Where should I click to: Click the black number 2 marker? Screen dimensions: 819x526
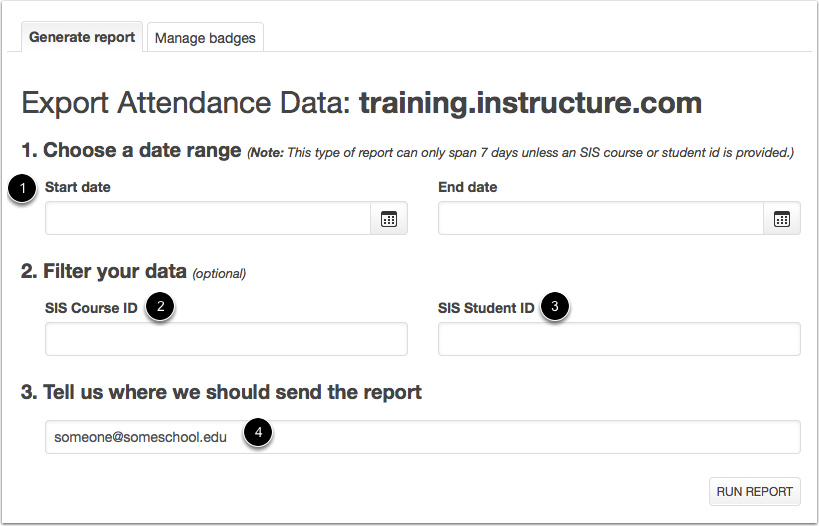tap(160, 306)
